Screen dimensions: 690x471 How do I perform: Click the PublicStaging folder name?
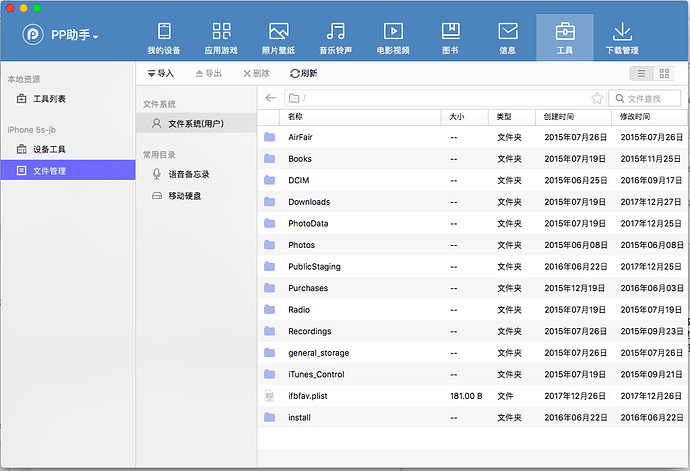314,267
